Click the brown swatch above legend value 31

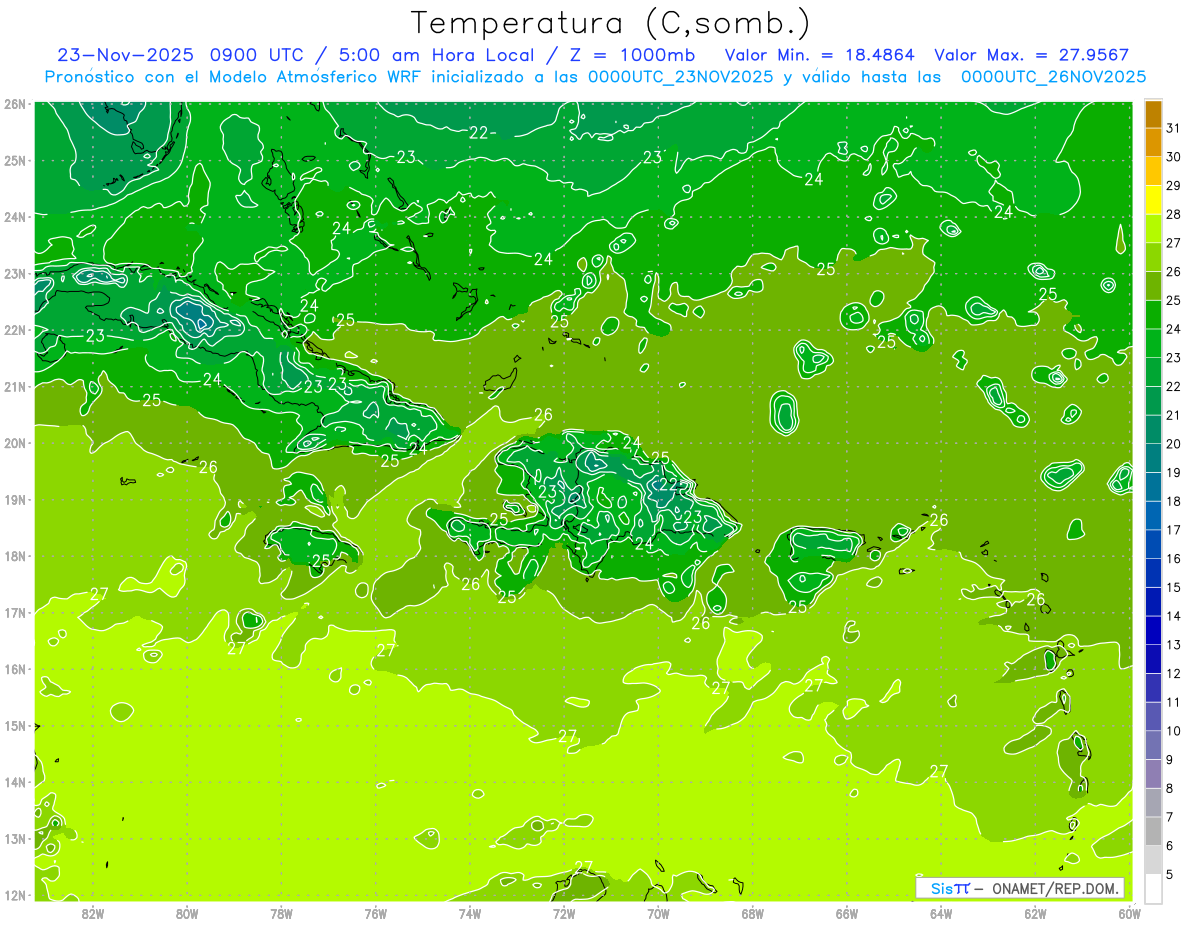(x=1153, y=113)
